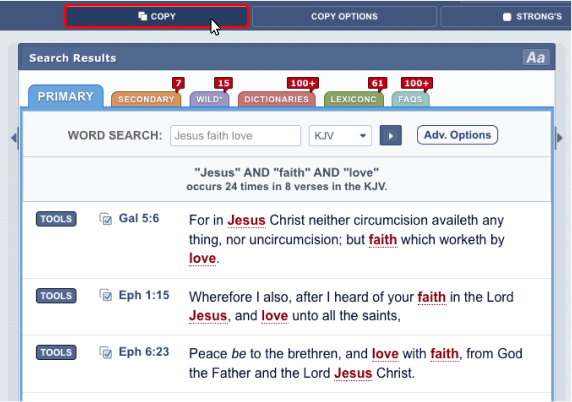Open COPY OPTIONS menu
The width and height of the screenshot is (572, 402).
tap(344, 16)
